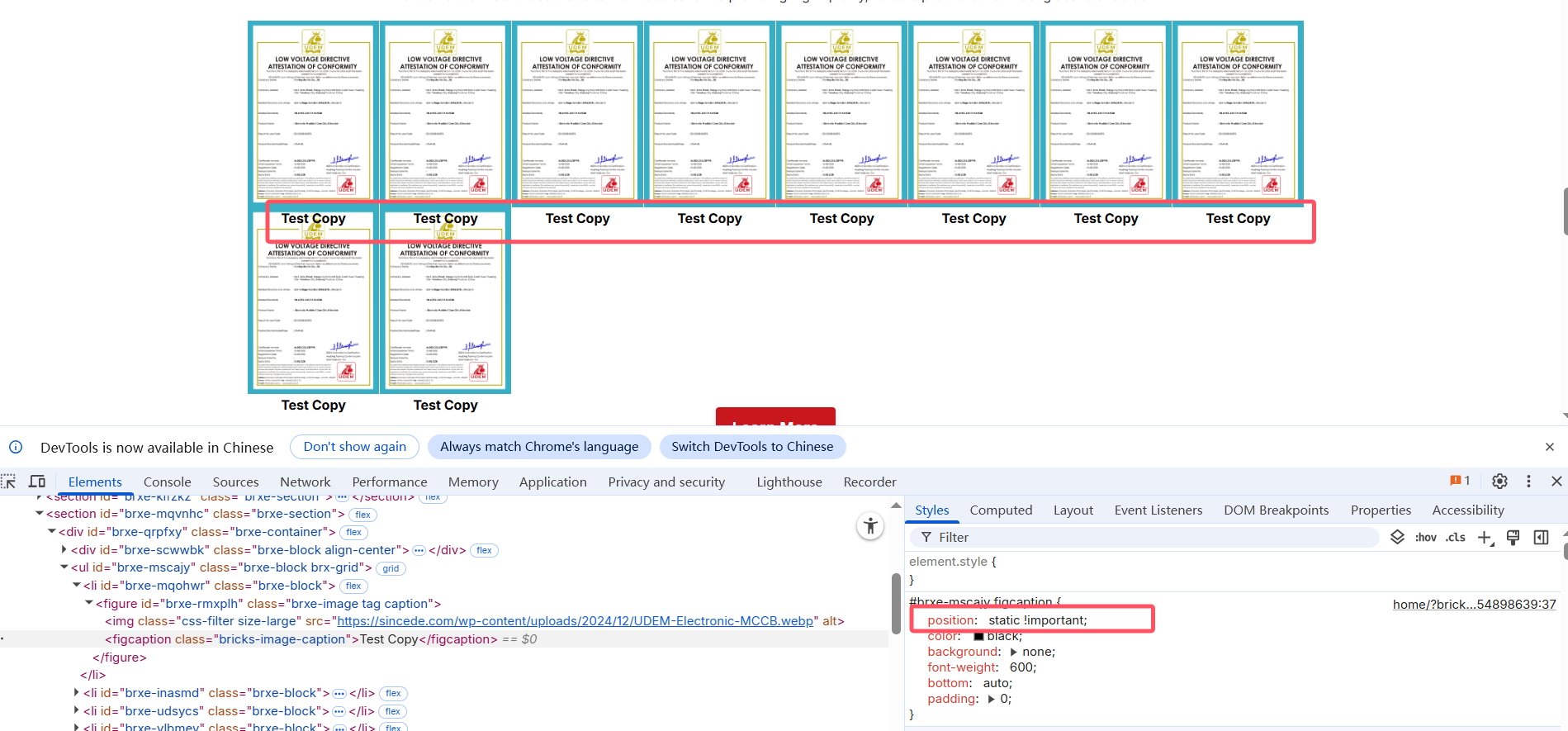The image size is (1568, 731).
Task: Click the elements tree vertical scrollbar
Action: pos(896,604)
